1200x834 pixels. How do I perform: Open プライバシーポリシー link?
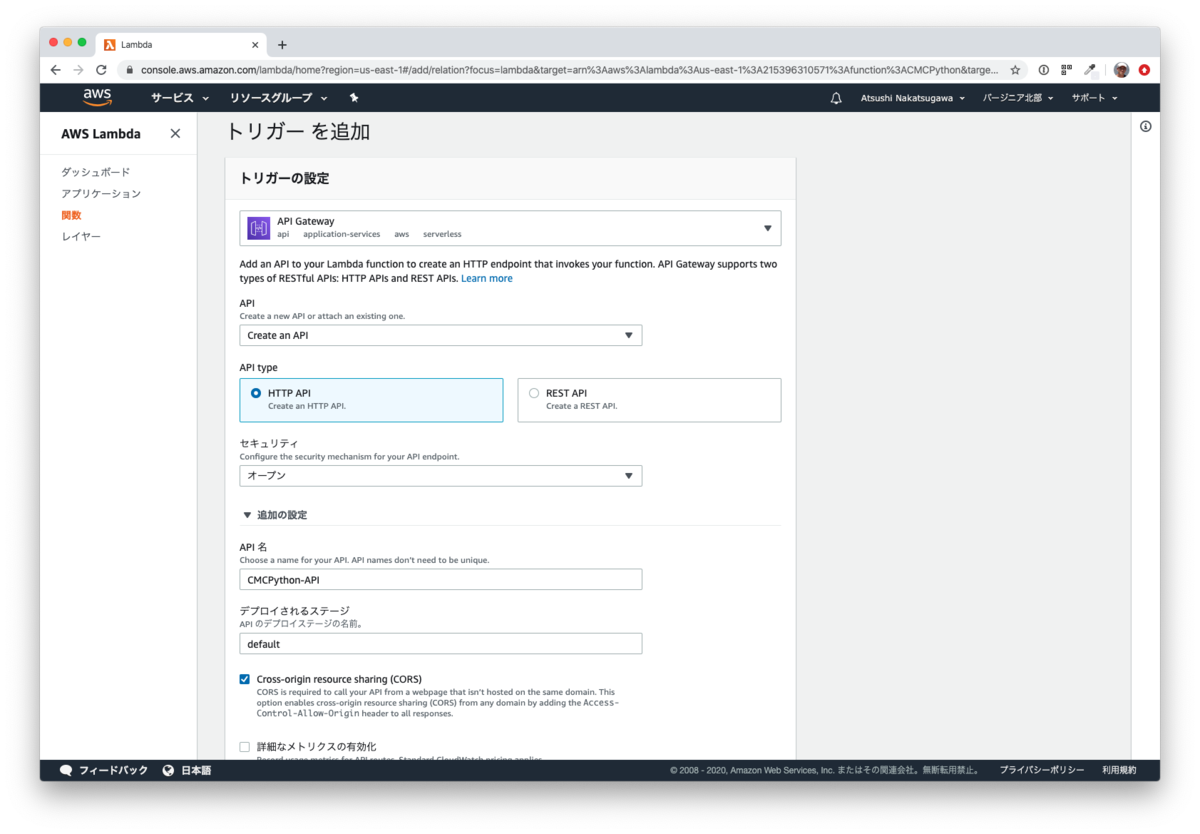click(1042, 770)
